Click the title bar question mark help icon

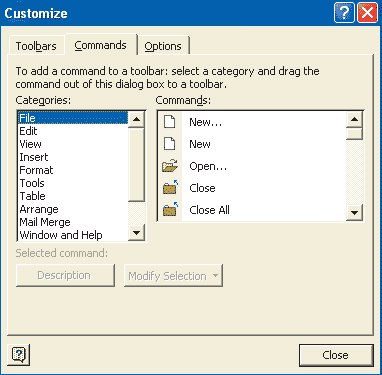[344, 13]
